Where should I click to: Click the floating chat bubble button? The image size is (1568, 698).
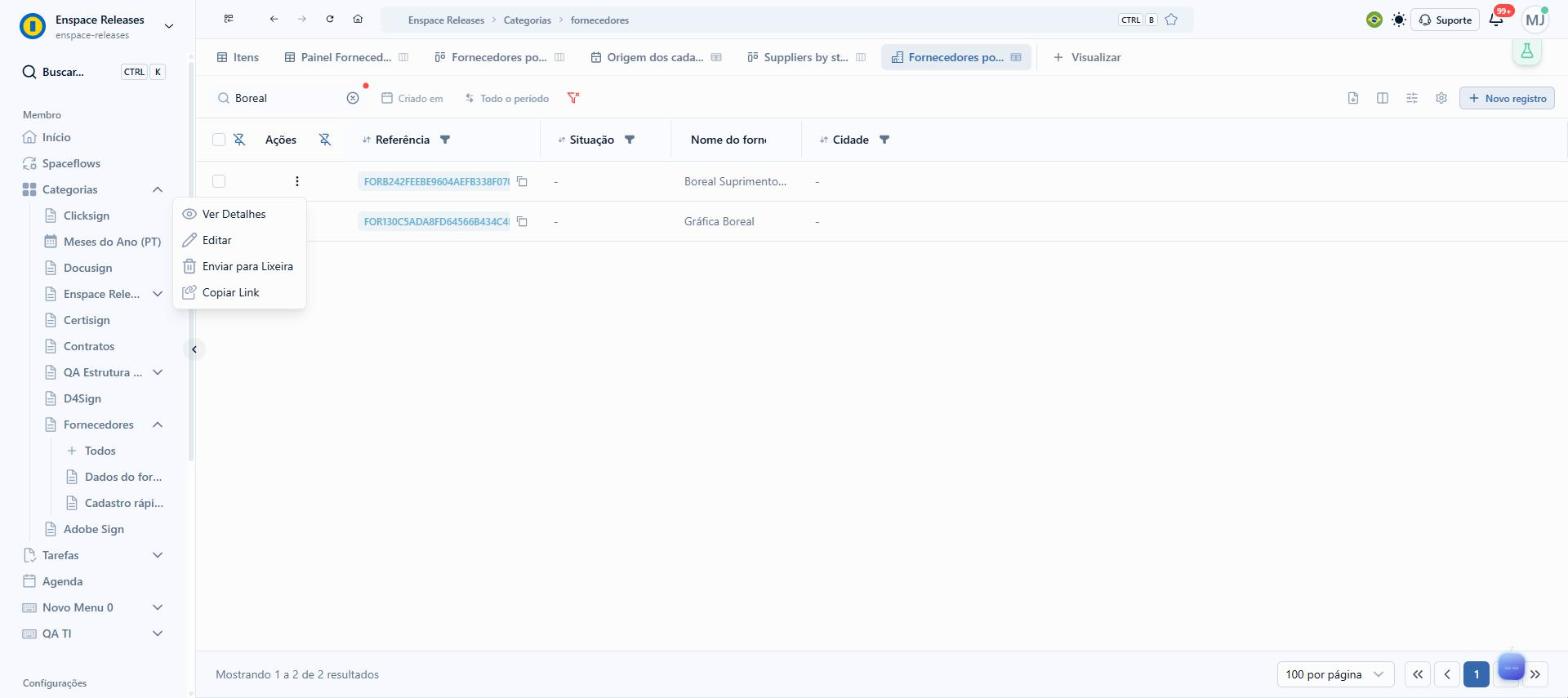coord(1511,667)
